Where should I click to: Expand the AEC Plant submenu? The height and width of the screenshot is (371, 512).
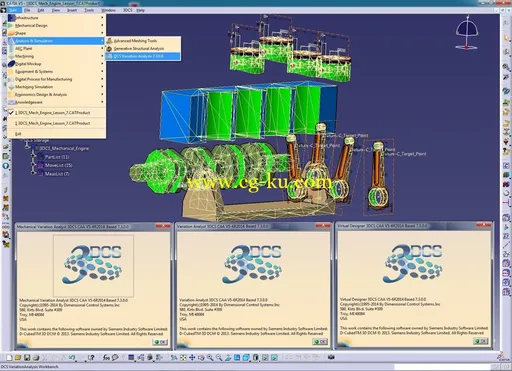tap(56, 48)
